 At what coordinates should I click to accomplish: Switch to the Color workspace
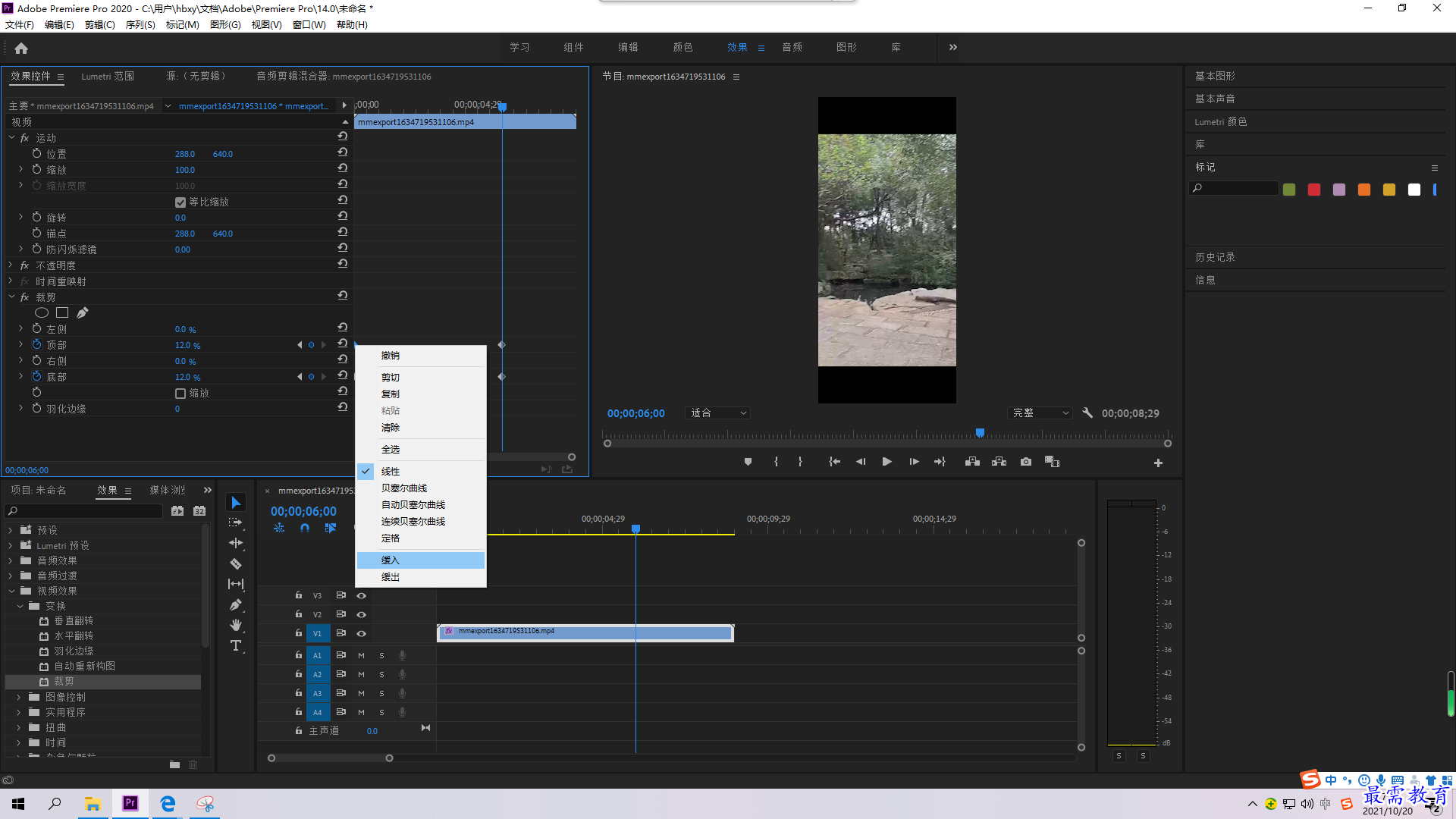click(682, 47)
